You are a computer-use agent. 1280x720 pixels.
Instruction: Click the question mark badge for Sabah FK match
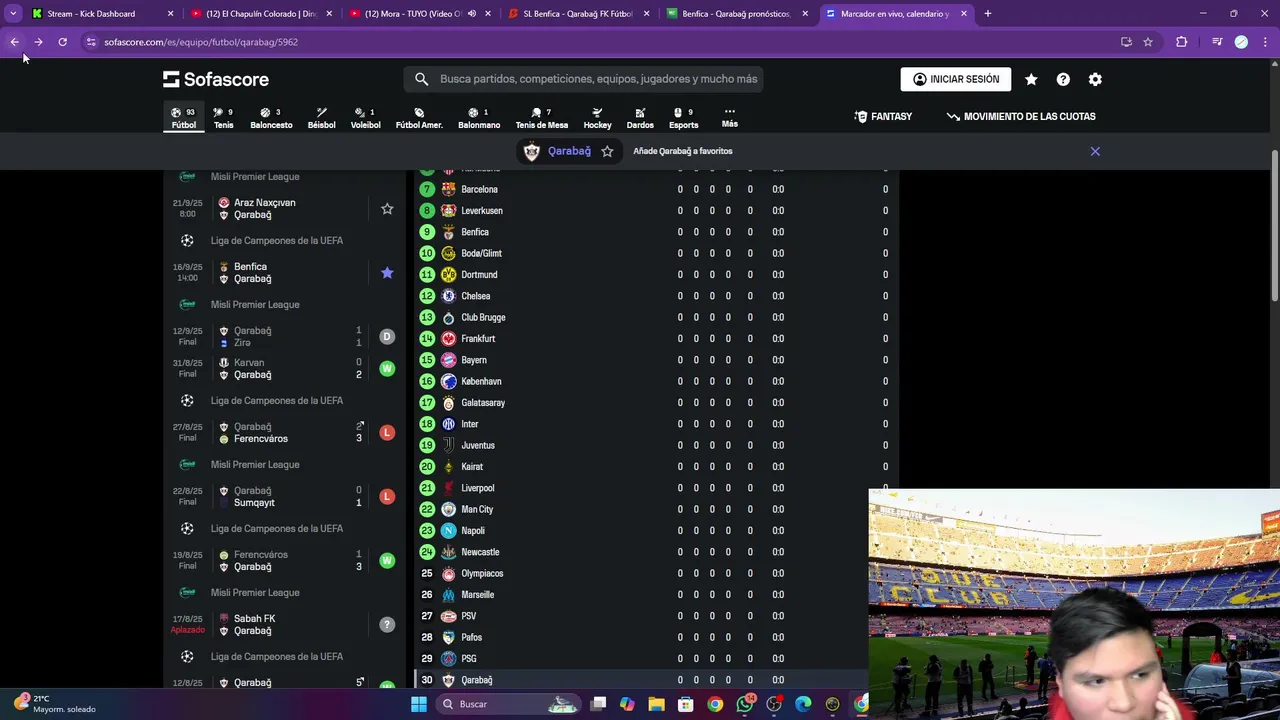coord(387,625)
